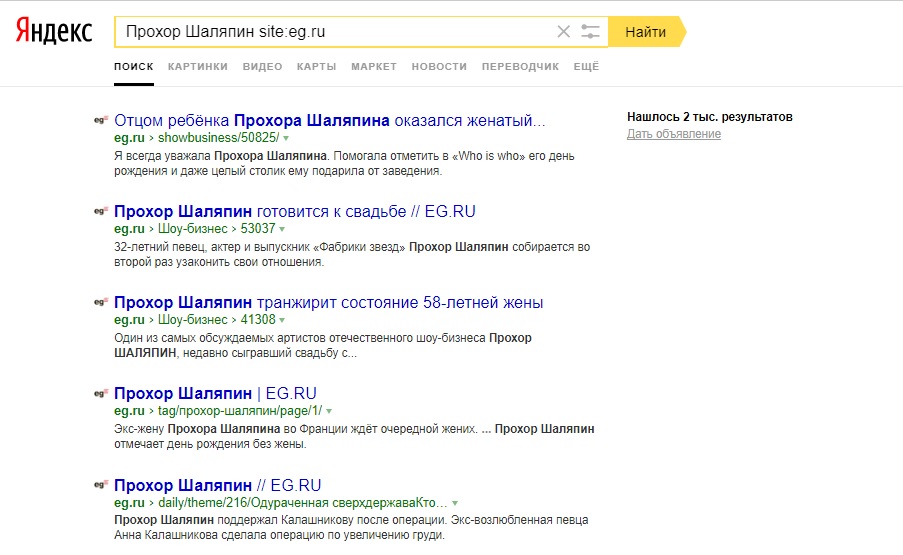Click favicon beside the last search result

100,484
